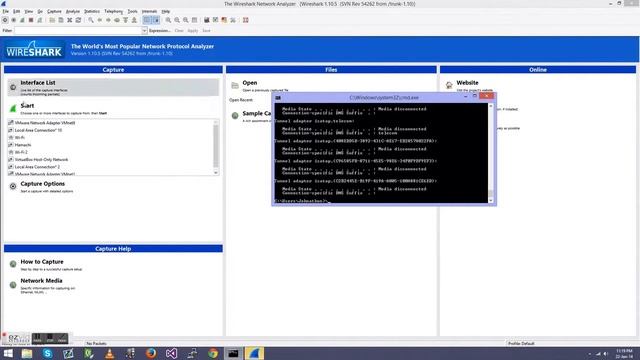This screenshot has width=640, height=360.
Task: Switch to the cmd window taskbar button
Action: 233,353
